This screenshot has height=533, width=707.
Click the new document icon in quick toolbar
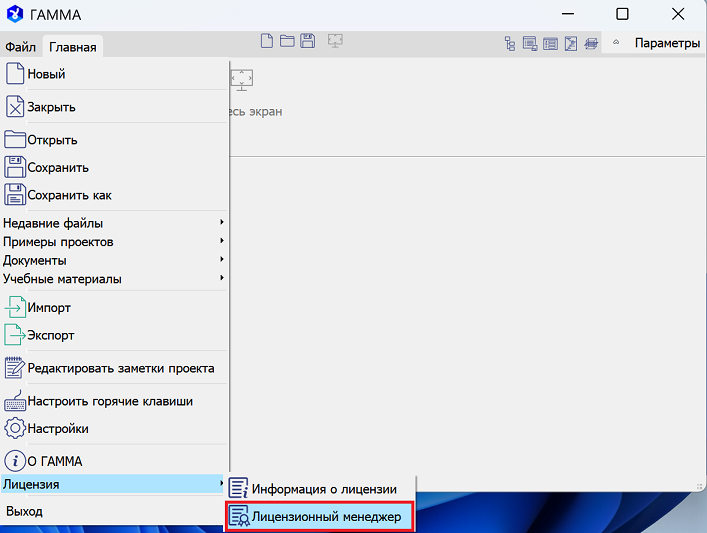coord(266,41)
